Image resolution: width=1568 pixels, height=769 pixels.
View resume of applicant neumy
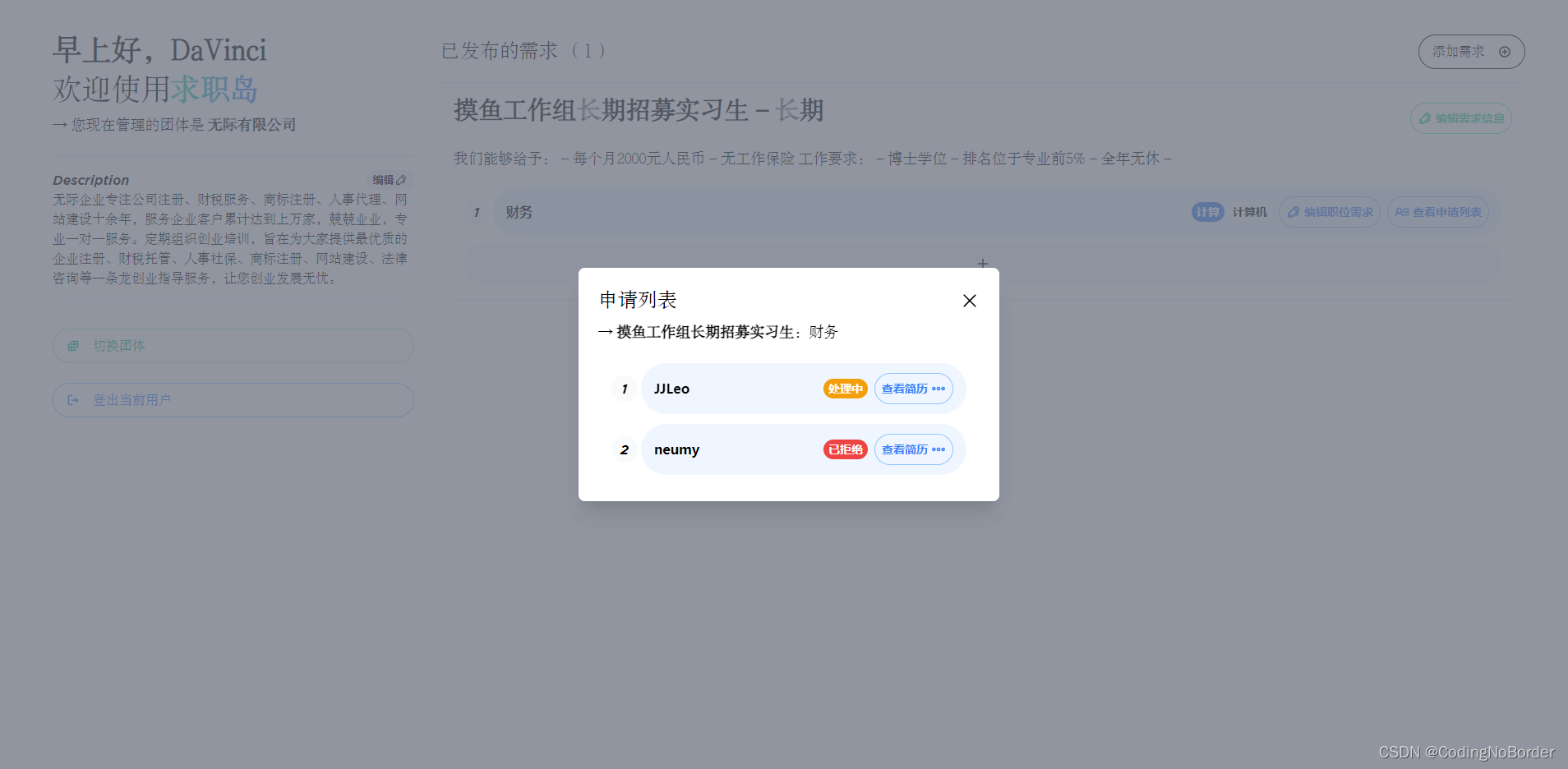[x=913, y=449]
